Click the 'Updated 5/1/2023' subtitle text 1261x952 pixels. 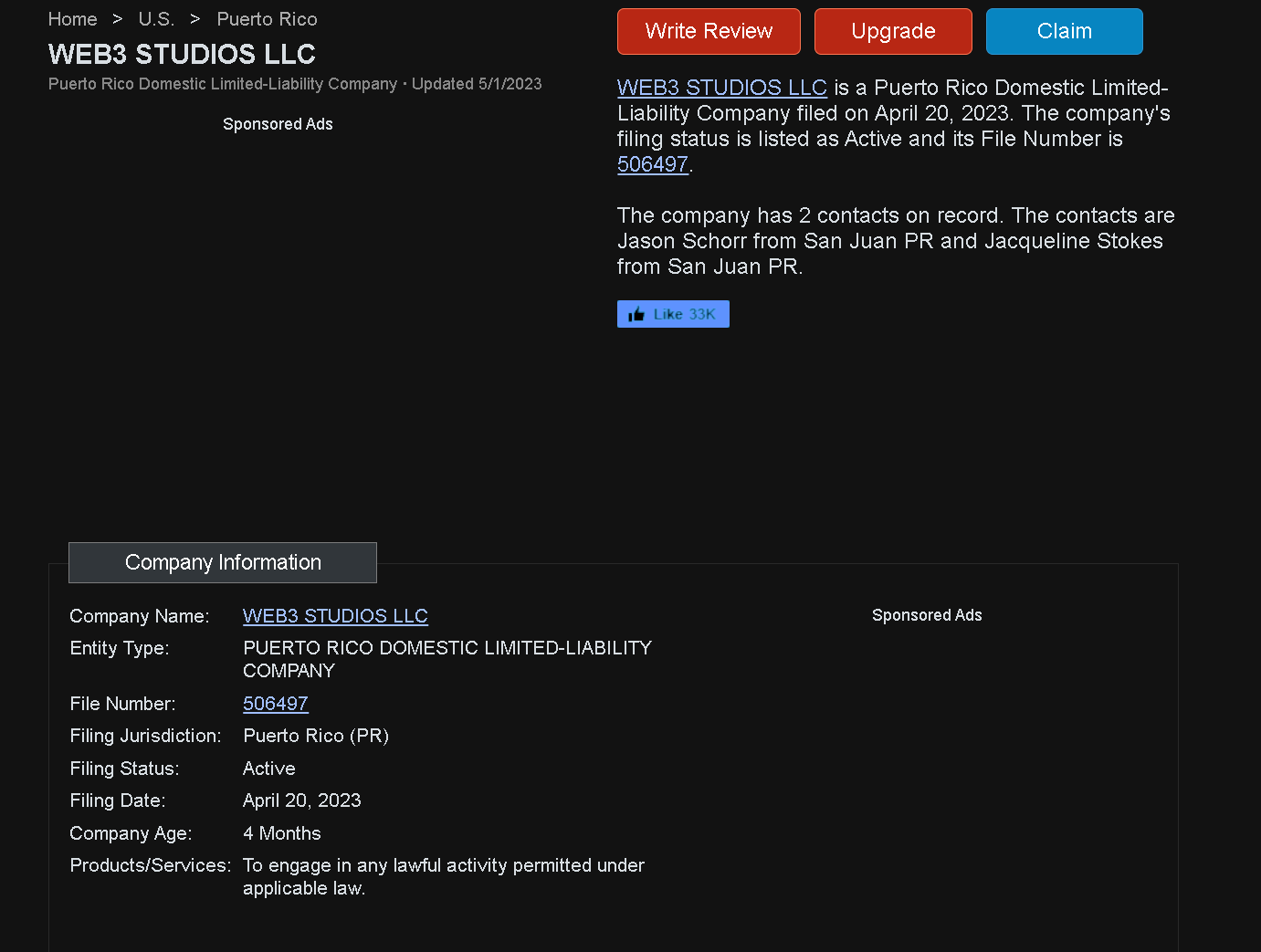coord(477,84)
